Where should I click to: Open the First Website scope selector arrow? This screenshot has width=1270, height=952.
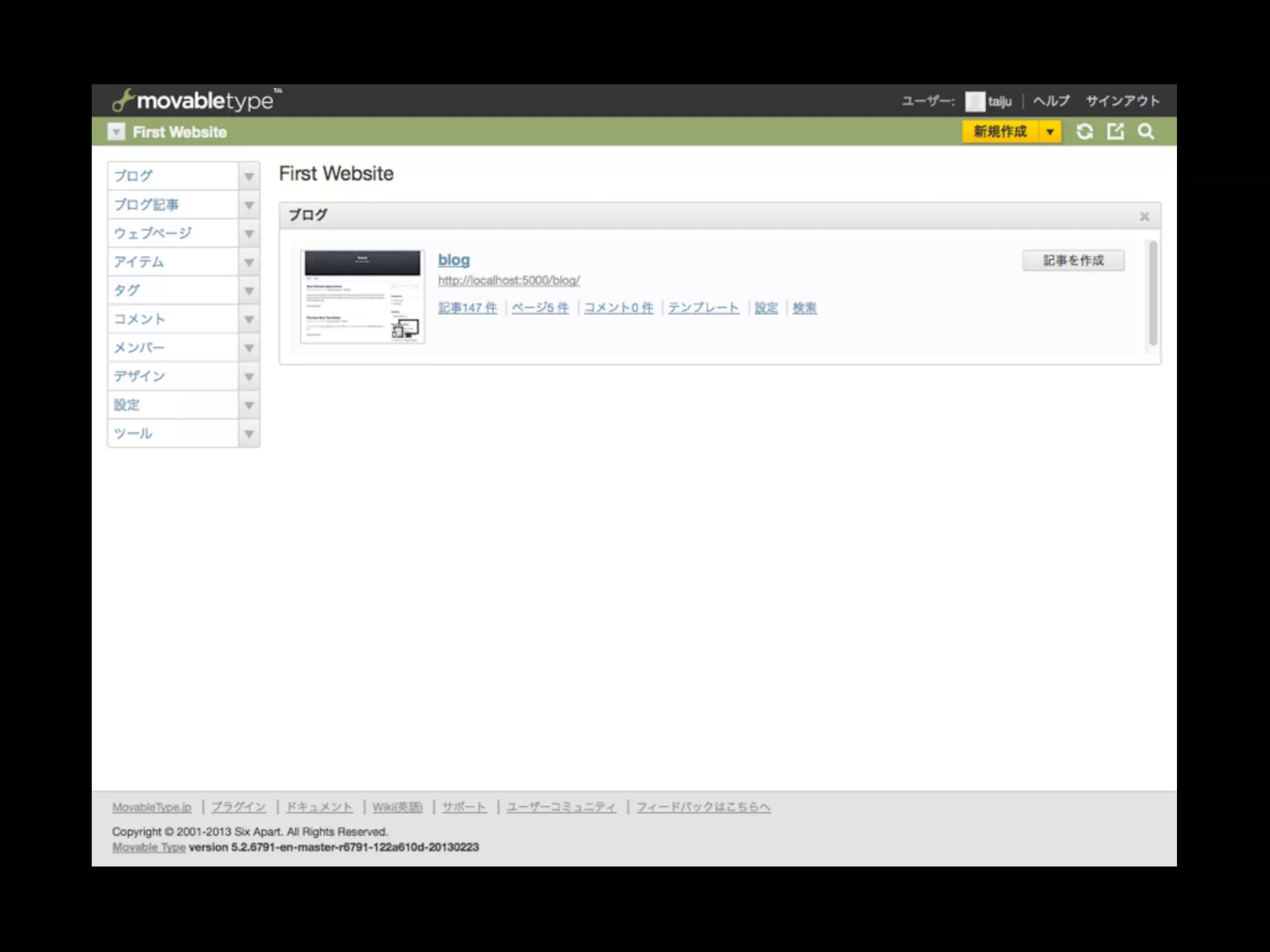116,132
